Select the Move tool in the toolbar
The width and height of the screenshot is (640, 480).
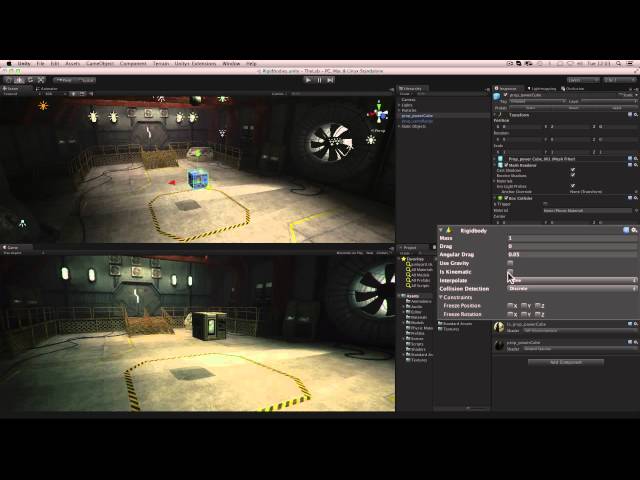click(19, 80)
